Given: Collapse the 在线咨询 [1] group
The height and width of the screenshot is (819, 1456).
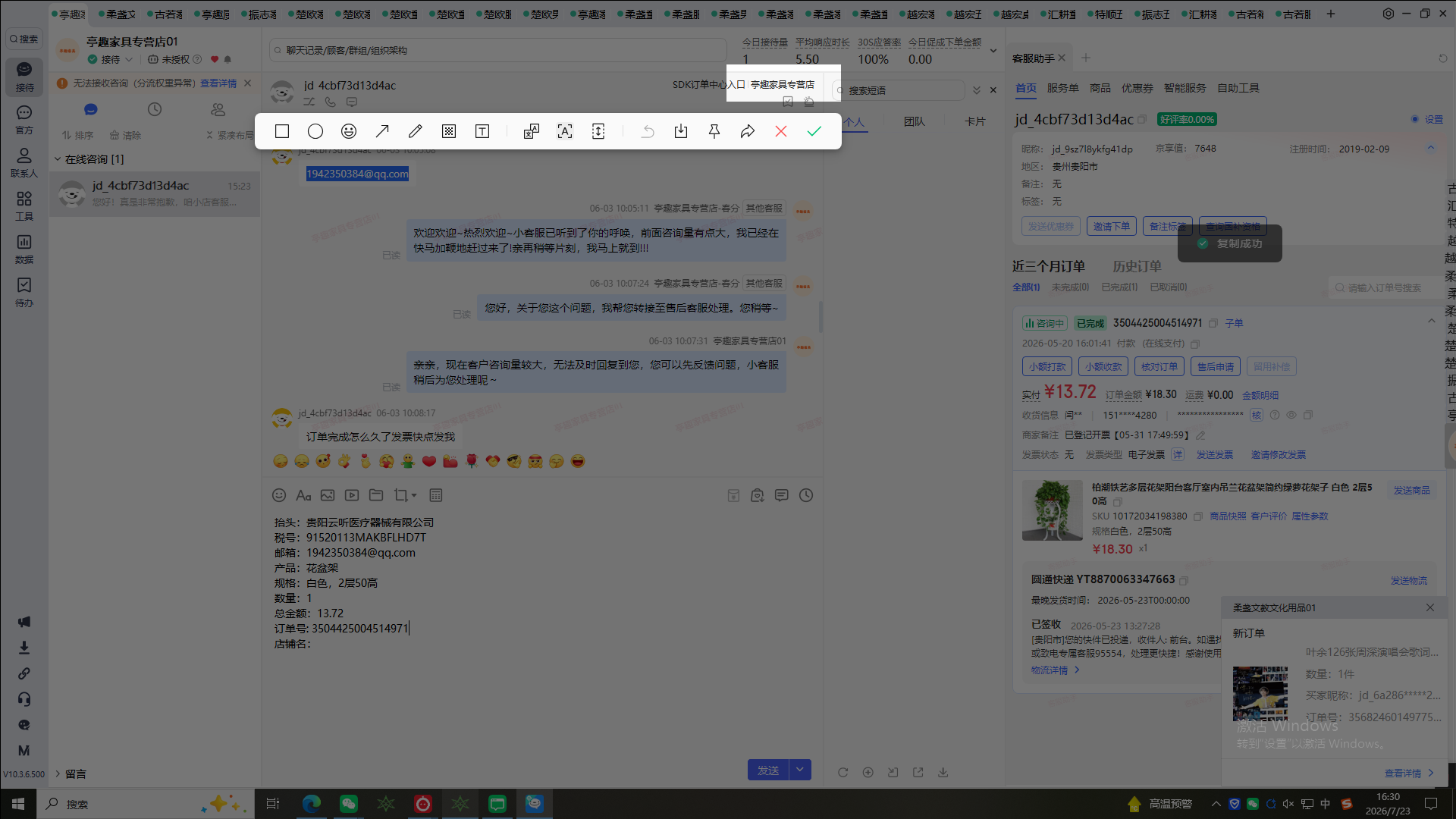Looking at the screenshot, I should 58,159.
